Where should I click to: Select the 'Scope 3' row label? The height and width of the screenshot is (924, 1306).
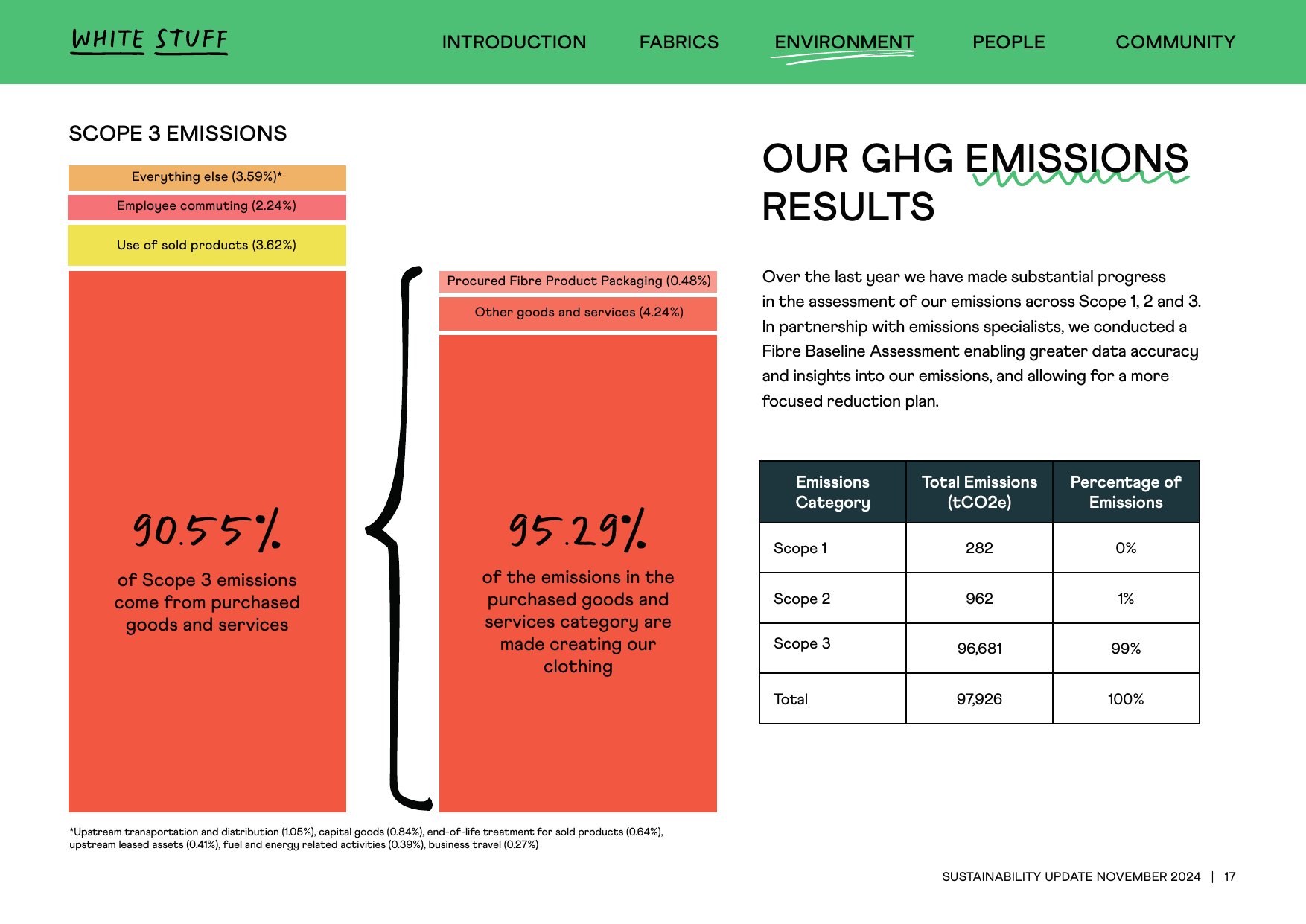coord(802,644)
